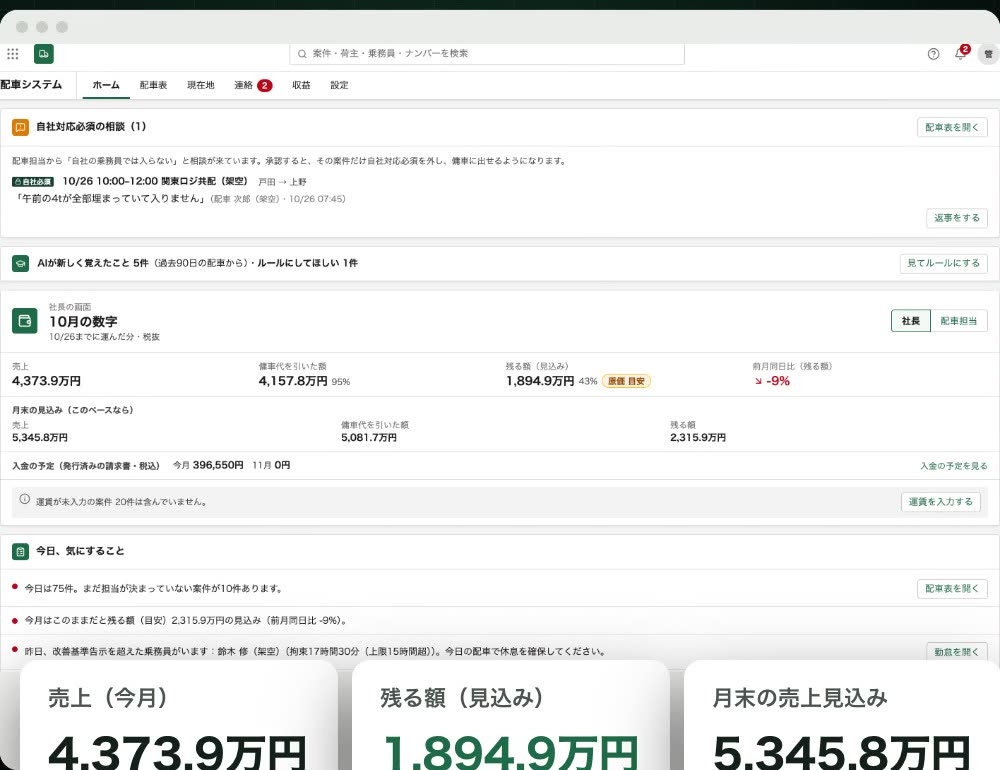Click the wallet icon beside 10月の数字
Screen dimensions: 1000x770
[x=24, y=321]
